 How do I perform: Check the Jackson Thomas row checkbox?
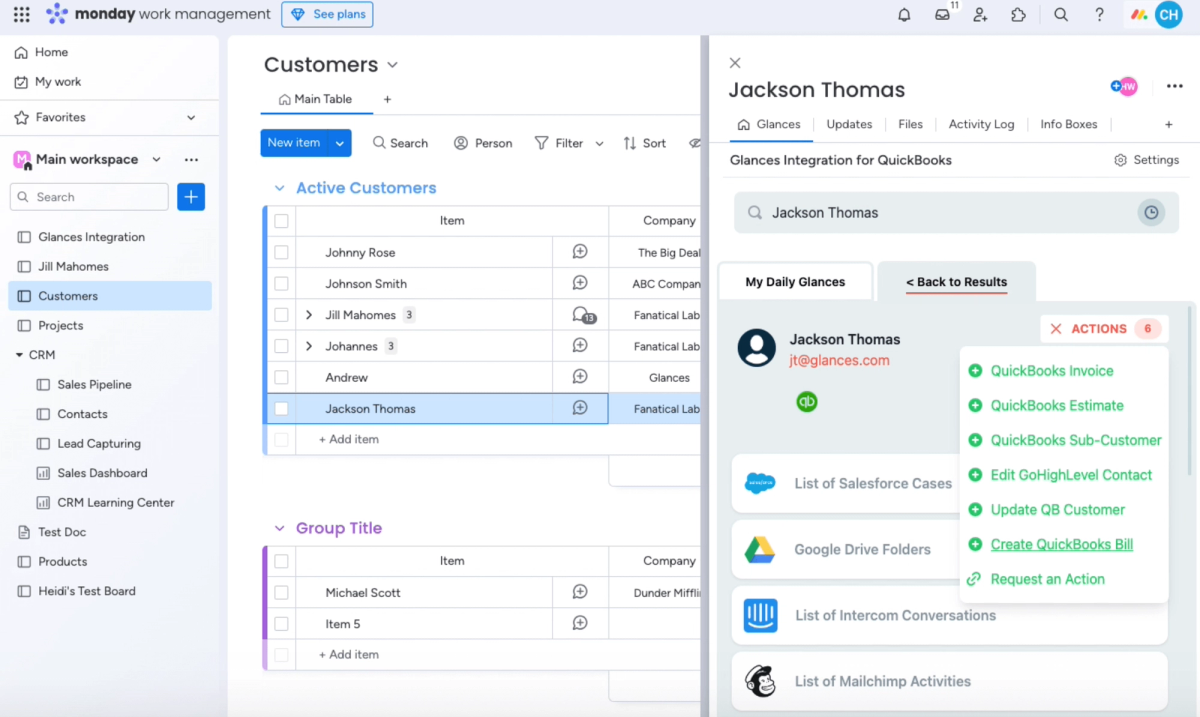pyautogui.click(x=281, y=409)
